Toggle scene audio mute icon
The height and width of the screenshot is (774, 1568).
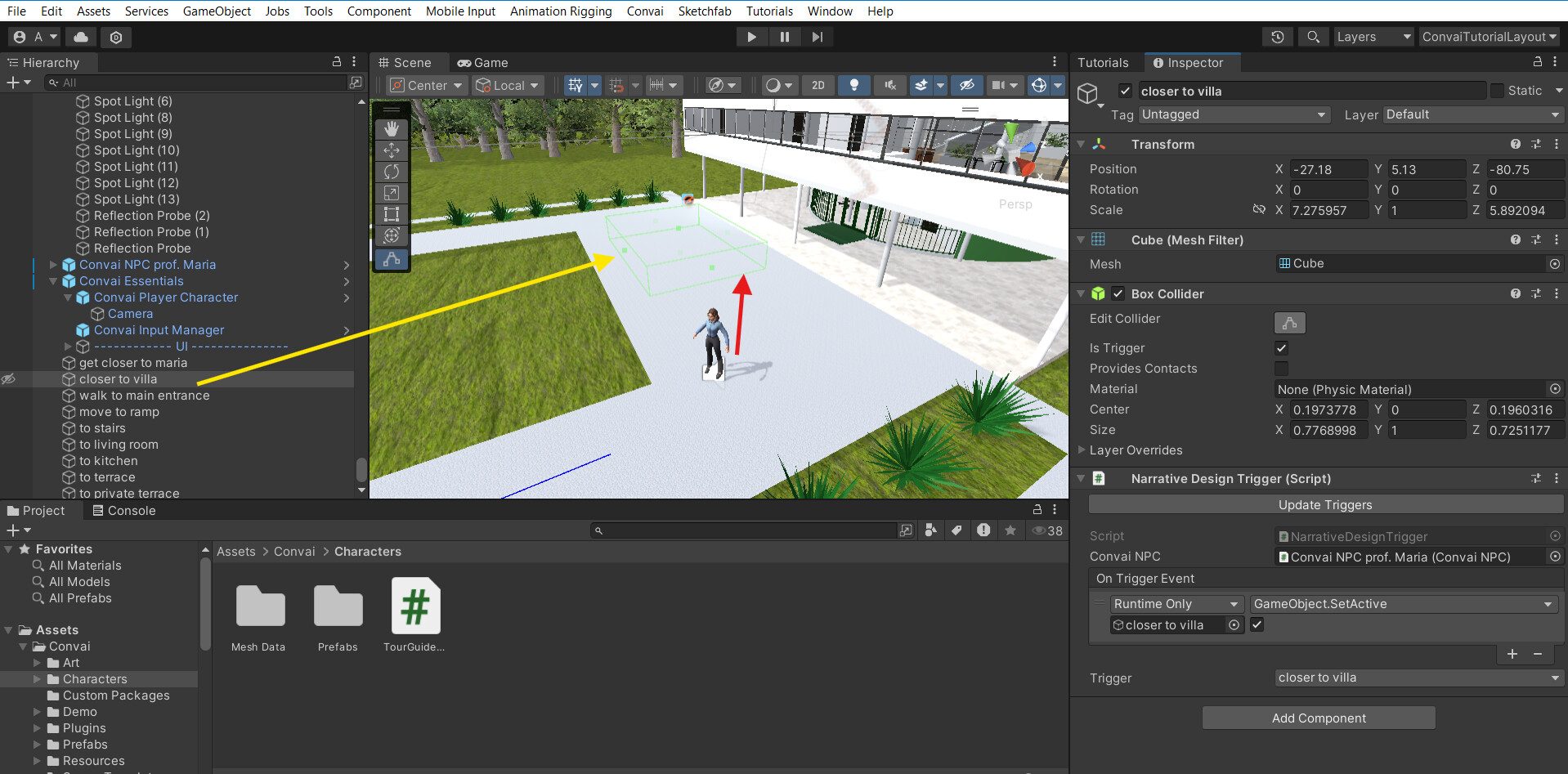click(890, 85)
